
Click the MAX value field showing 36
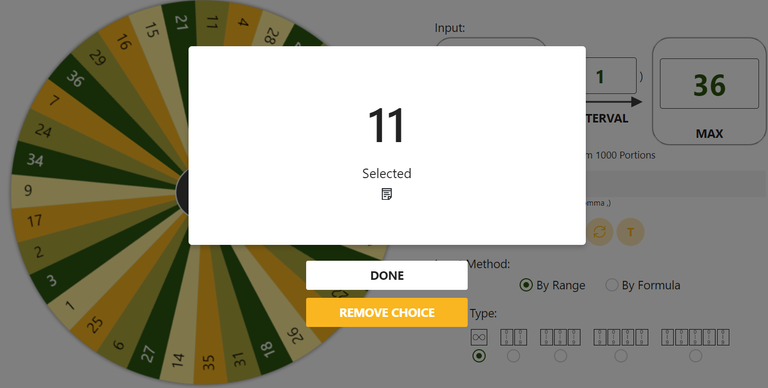(x=709, y=84)
